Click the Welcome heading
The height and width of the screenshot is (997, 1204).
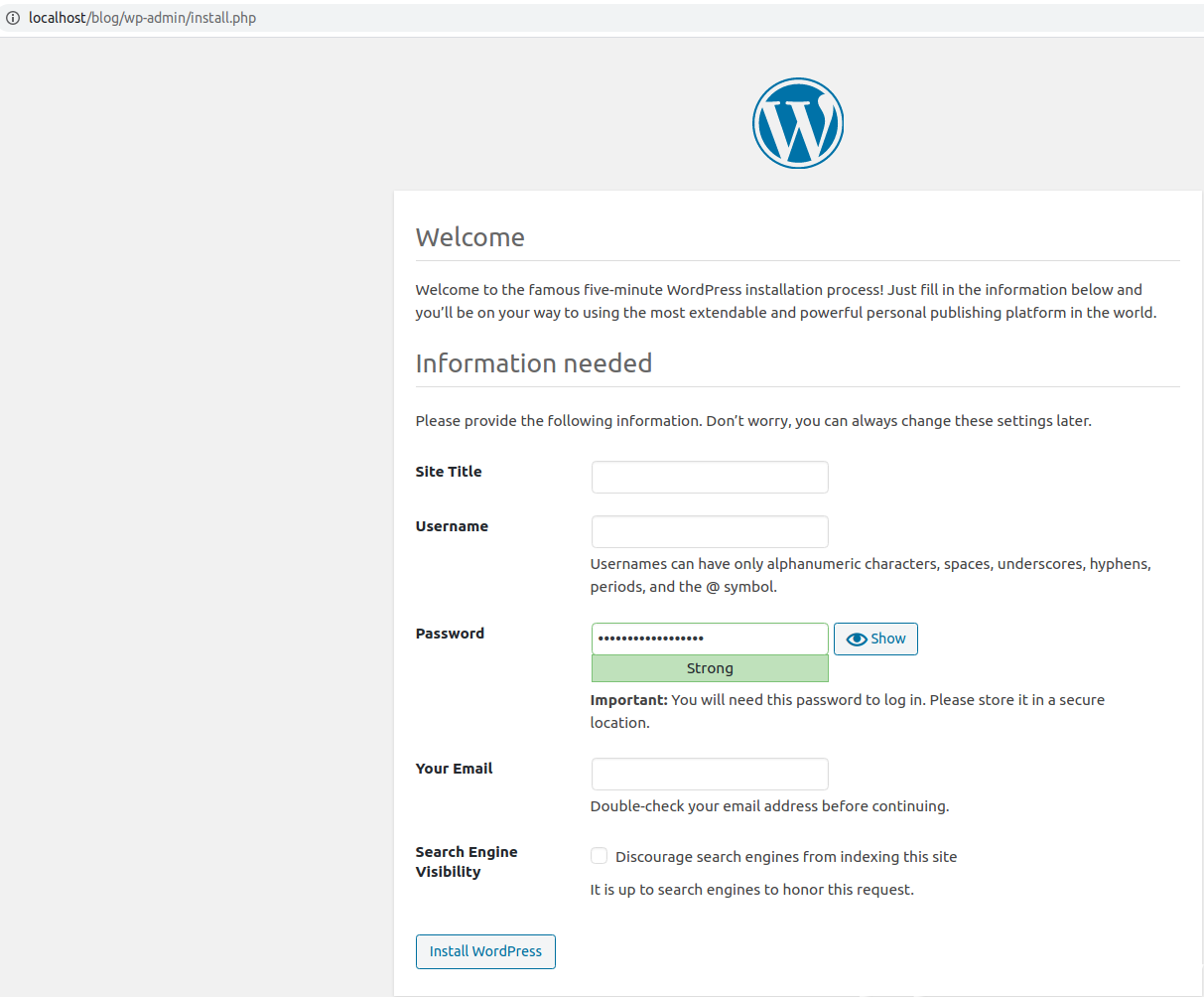(x=470, y=237)
